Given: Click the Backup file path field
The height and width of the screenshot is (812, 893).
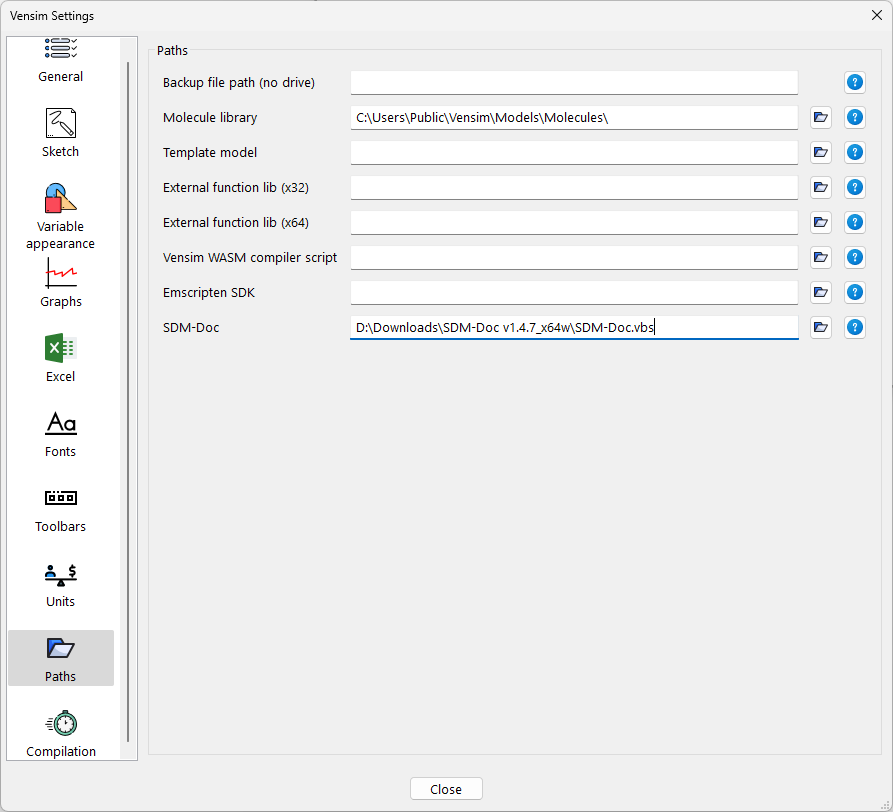Looking at the screenshot, I should [573, 82].
